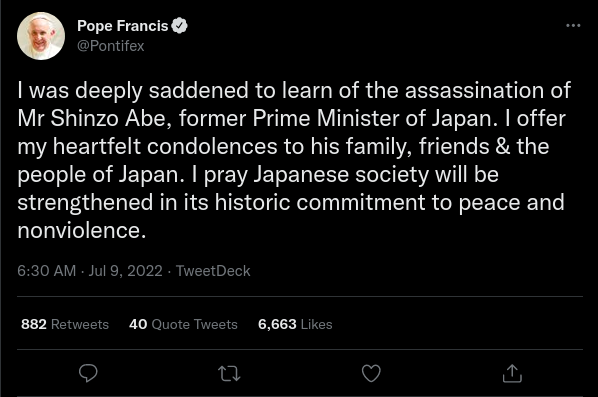Viewport: 598px width, 397px height.
Task: Click the reply speech bubble icon
Action: [x=88, y=373]
